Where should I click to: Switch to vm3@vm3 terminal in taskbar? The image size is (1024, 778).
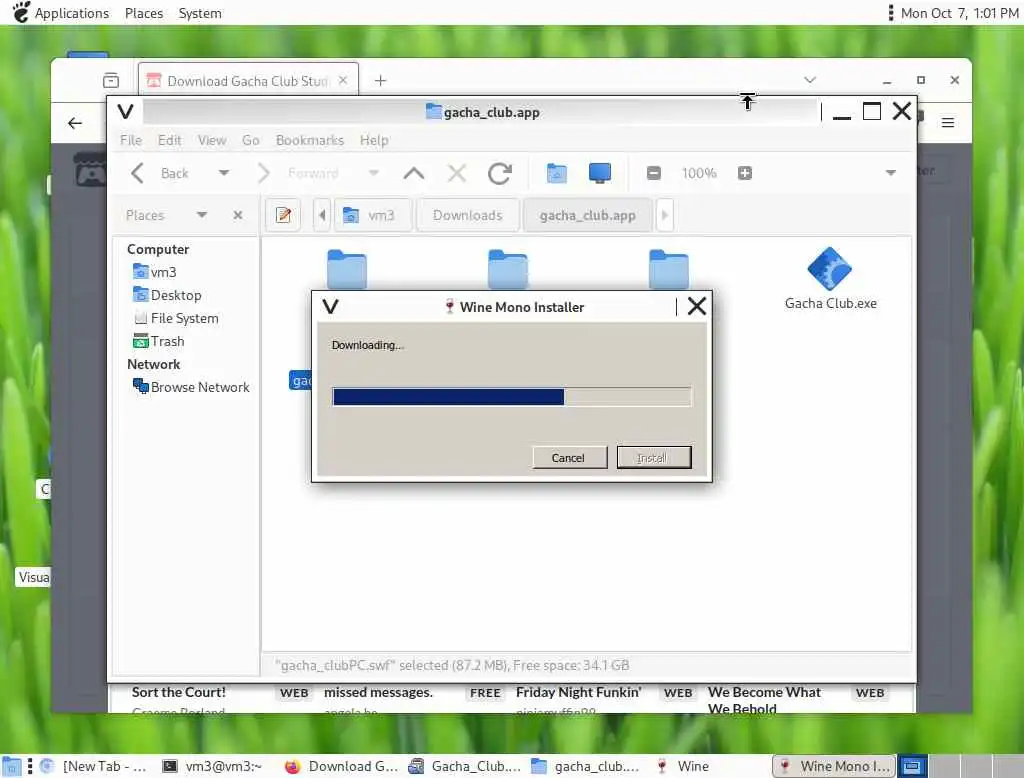pyautogui.click(x=212, y=766)
